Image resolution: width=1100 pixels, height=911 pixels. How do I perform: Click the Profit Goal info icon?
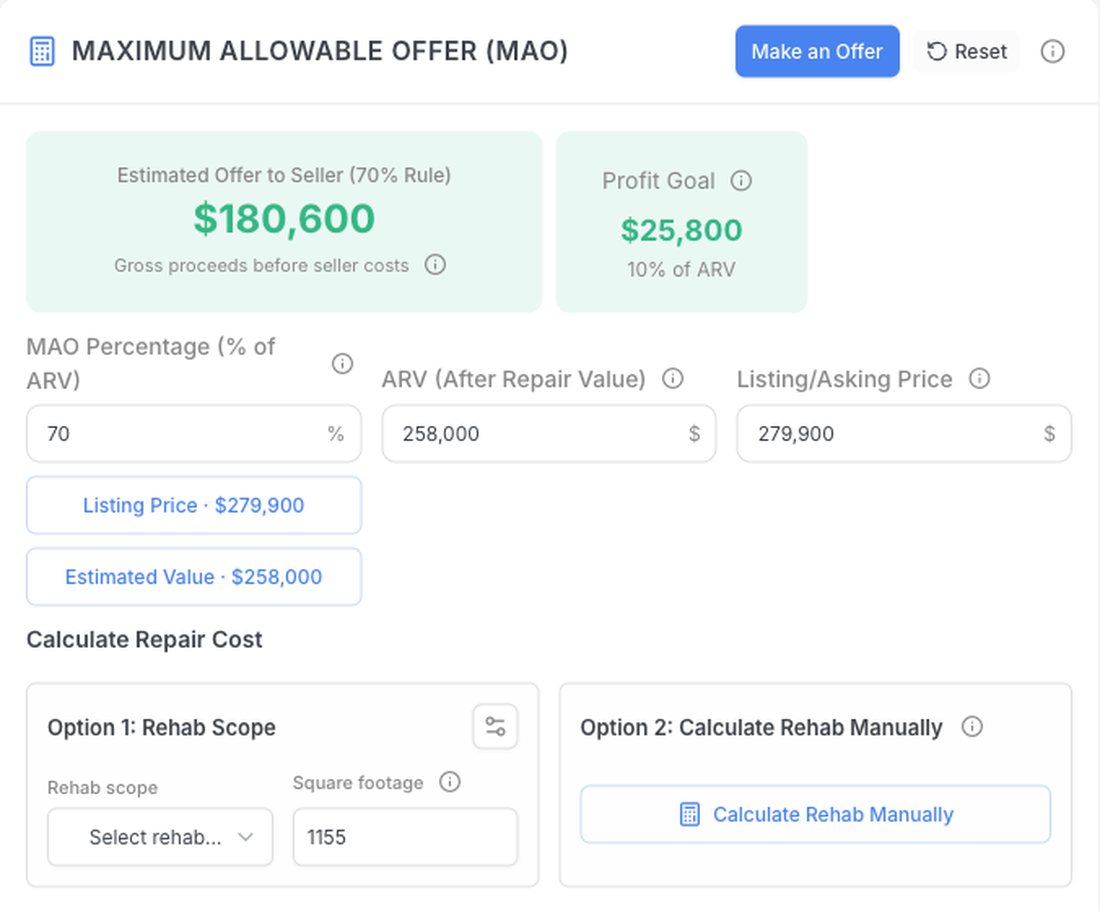(x=741, y=180)
